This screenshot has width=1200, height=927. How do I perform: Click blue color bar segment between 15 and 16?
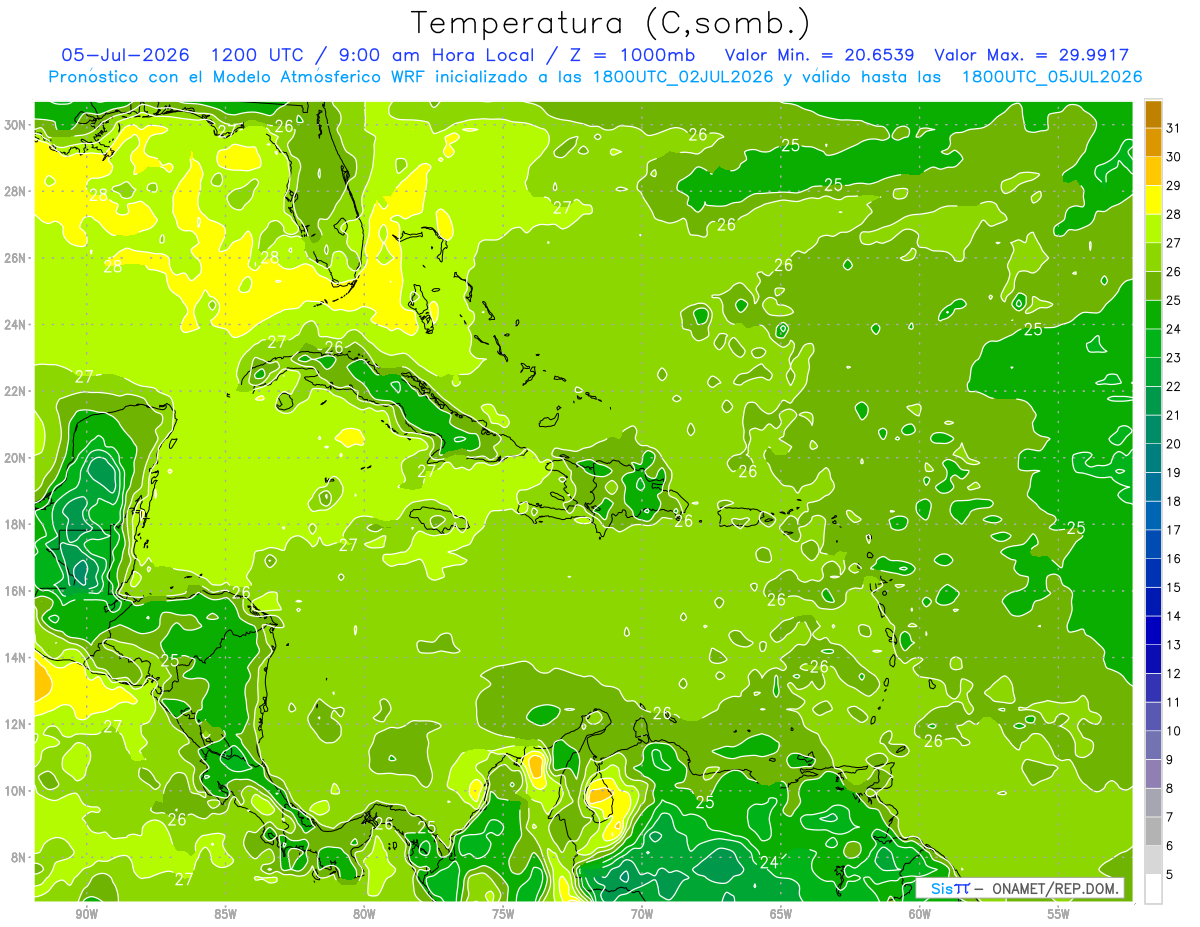tap(1153, 574)
